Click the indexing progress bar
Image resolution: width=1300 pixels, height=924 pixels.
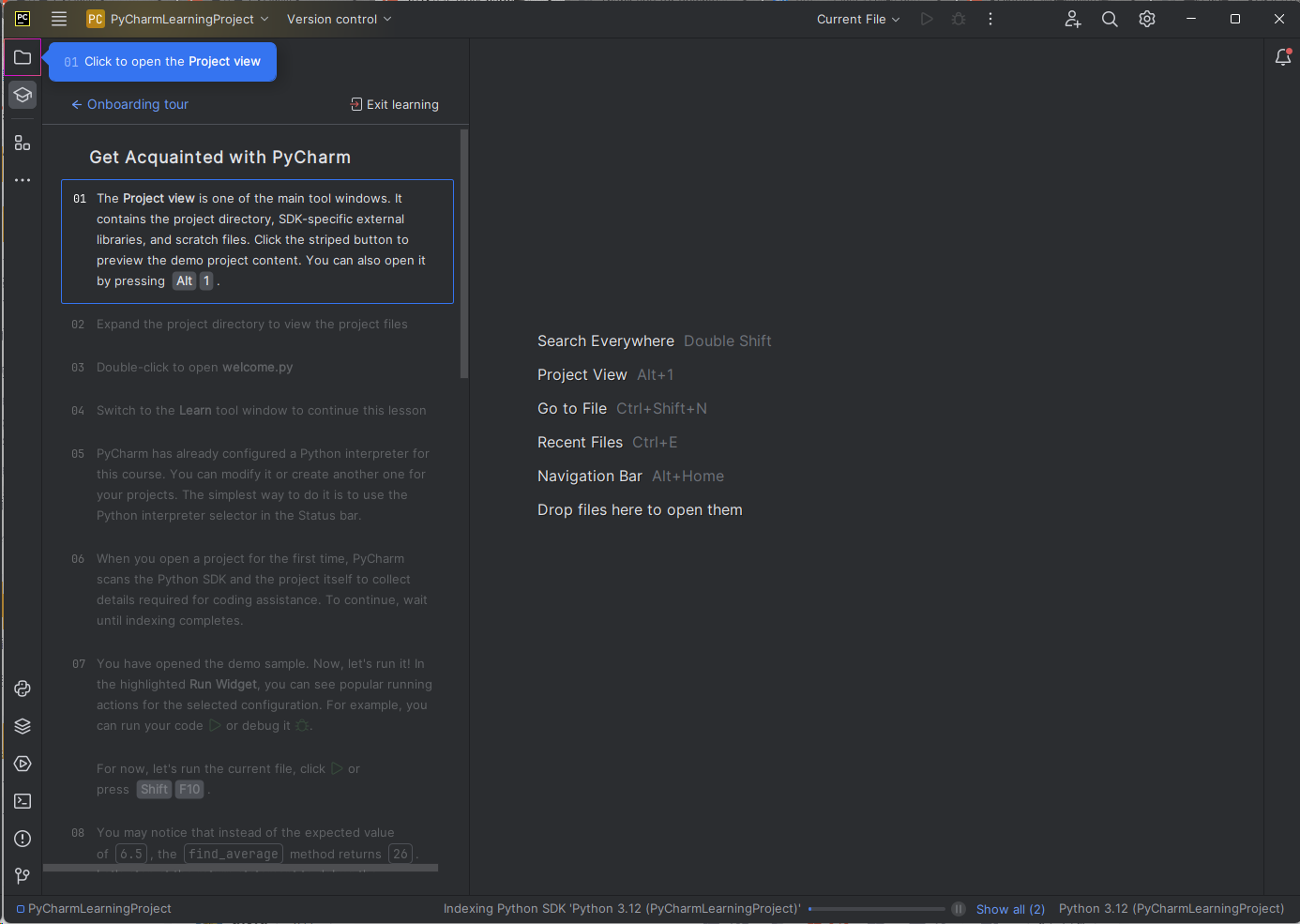(876, 909)
